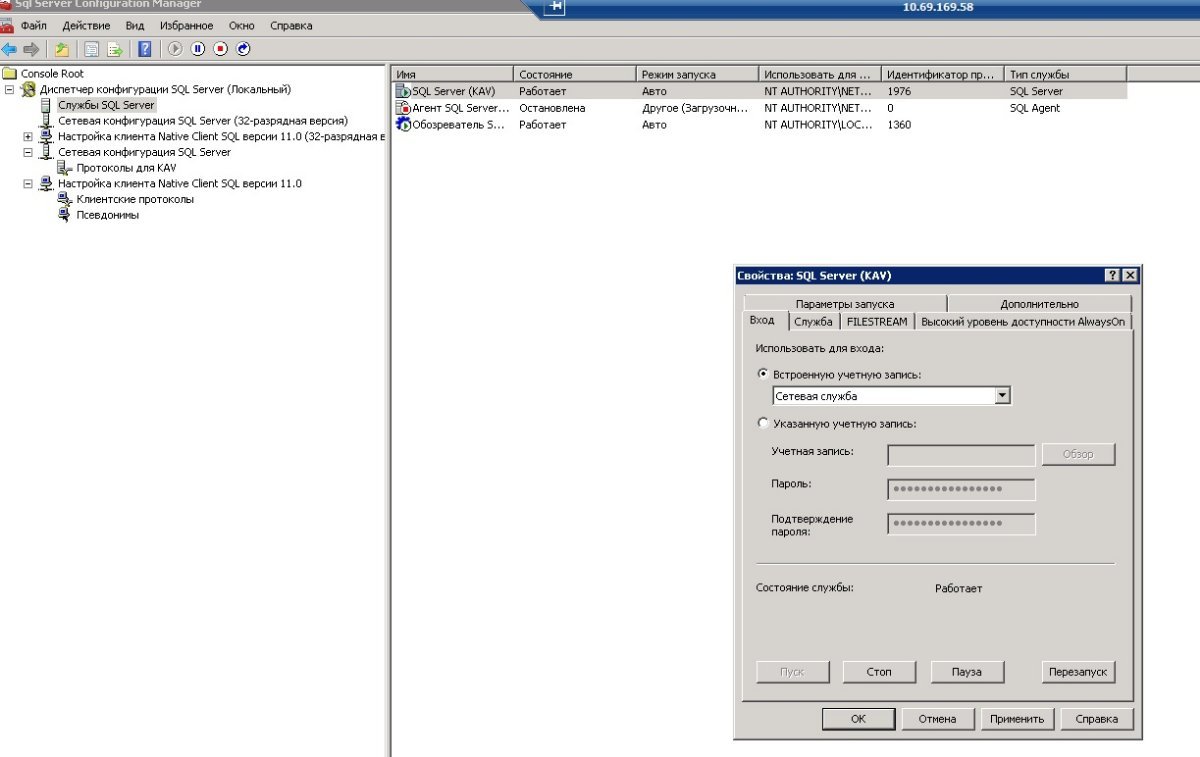Image resolution: width=1200 pixels, height=757 pixels.
Task: Select the specified account radio button
Action: pyautogui.click(x=764, y=423)
